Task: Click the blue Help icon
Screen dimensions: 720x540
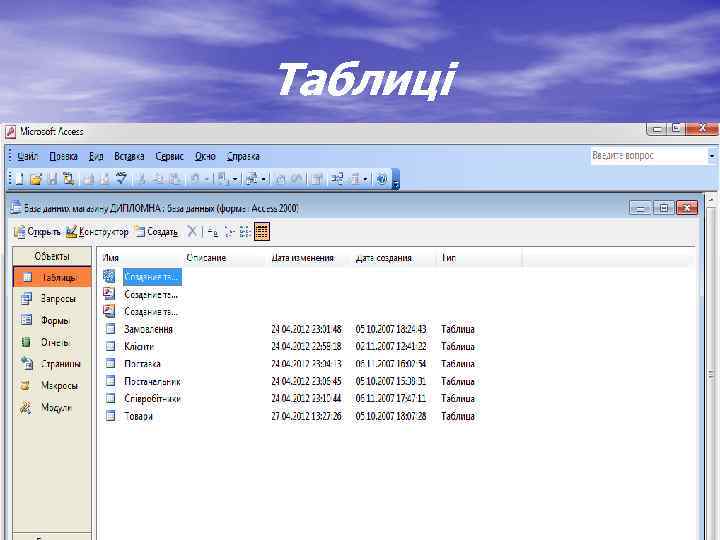Action: coord(382,179)
